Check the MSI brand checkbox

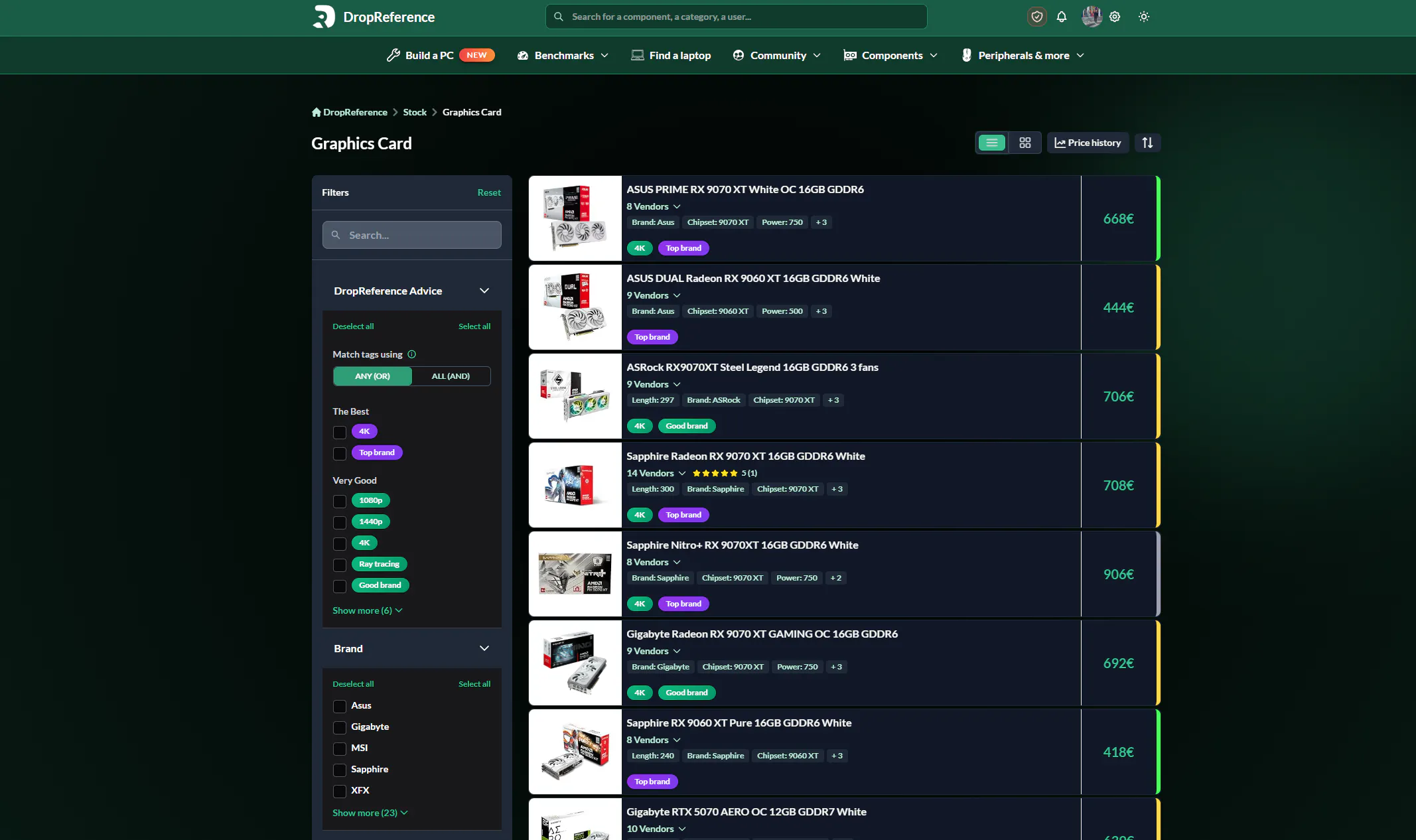[x=340, y=748]
